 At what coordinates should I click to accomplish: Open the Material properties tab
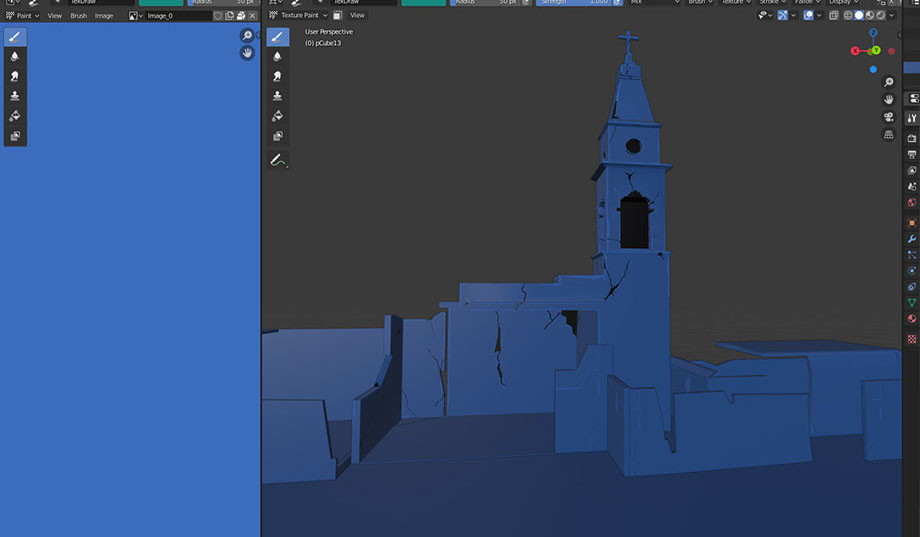911,319
